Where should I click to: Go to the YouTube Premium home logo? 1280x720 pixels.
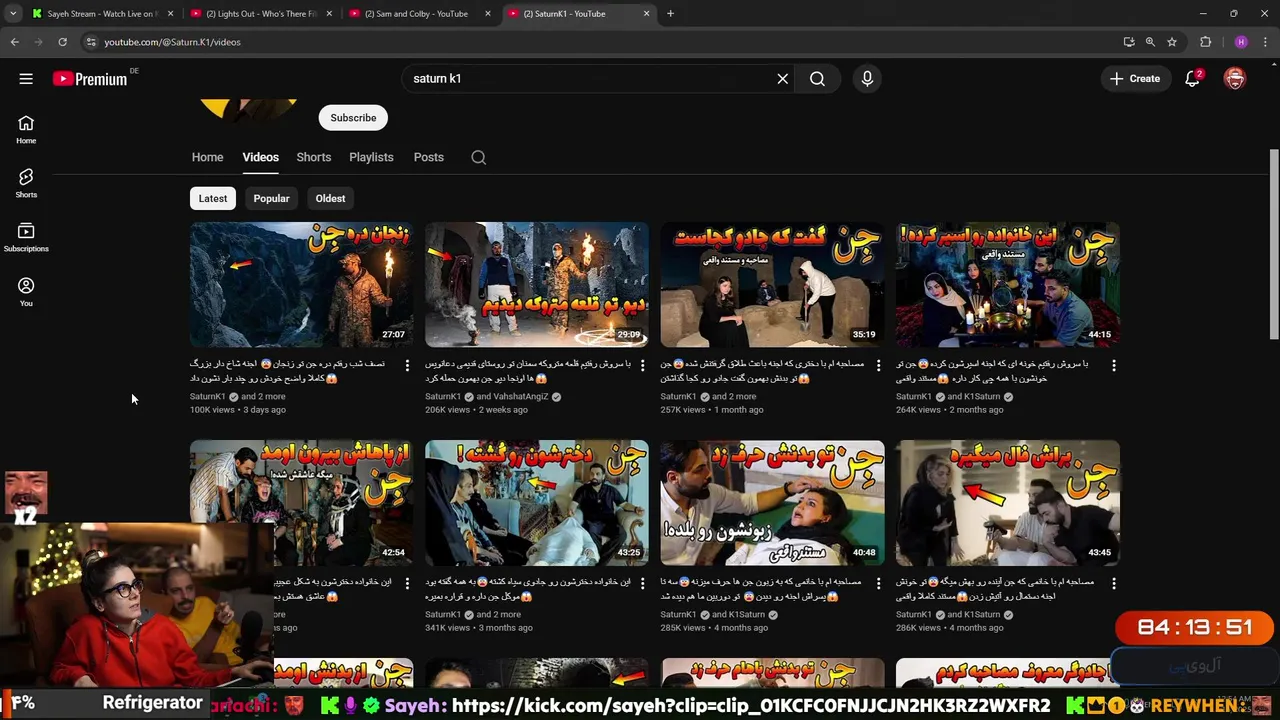(91, 79)
